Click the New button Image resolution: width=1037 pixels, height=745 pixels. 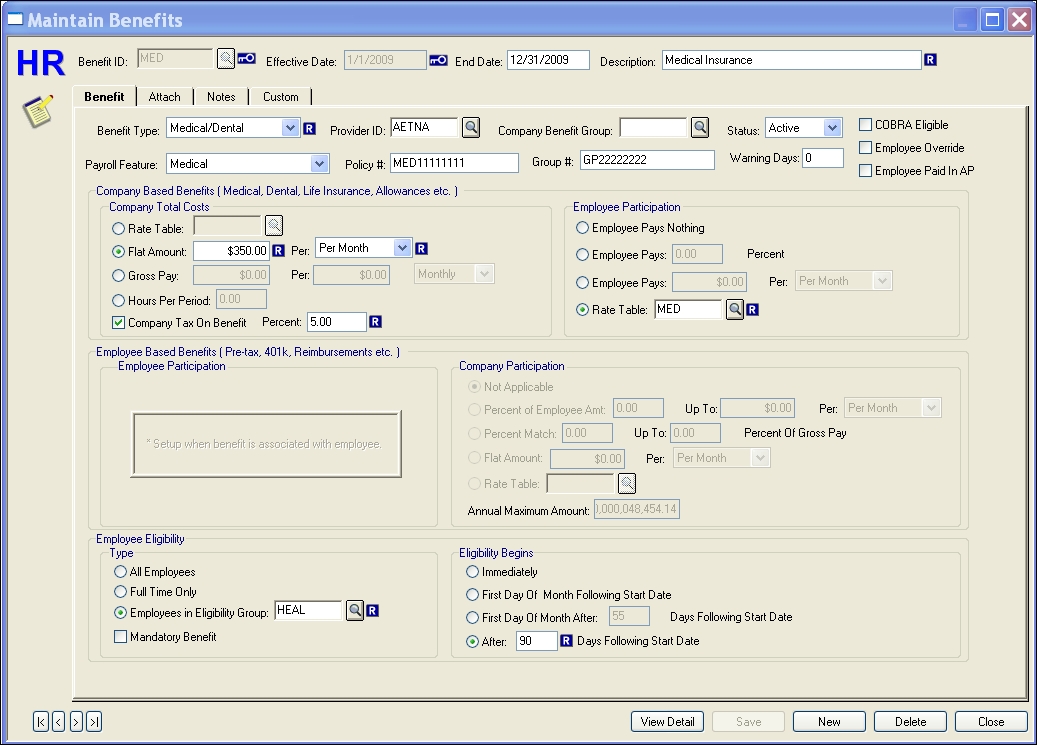point(829,722)
